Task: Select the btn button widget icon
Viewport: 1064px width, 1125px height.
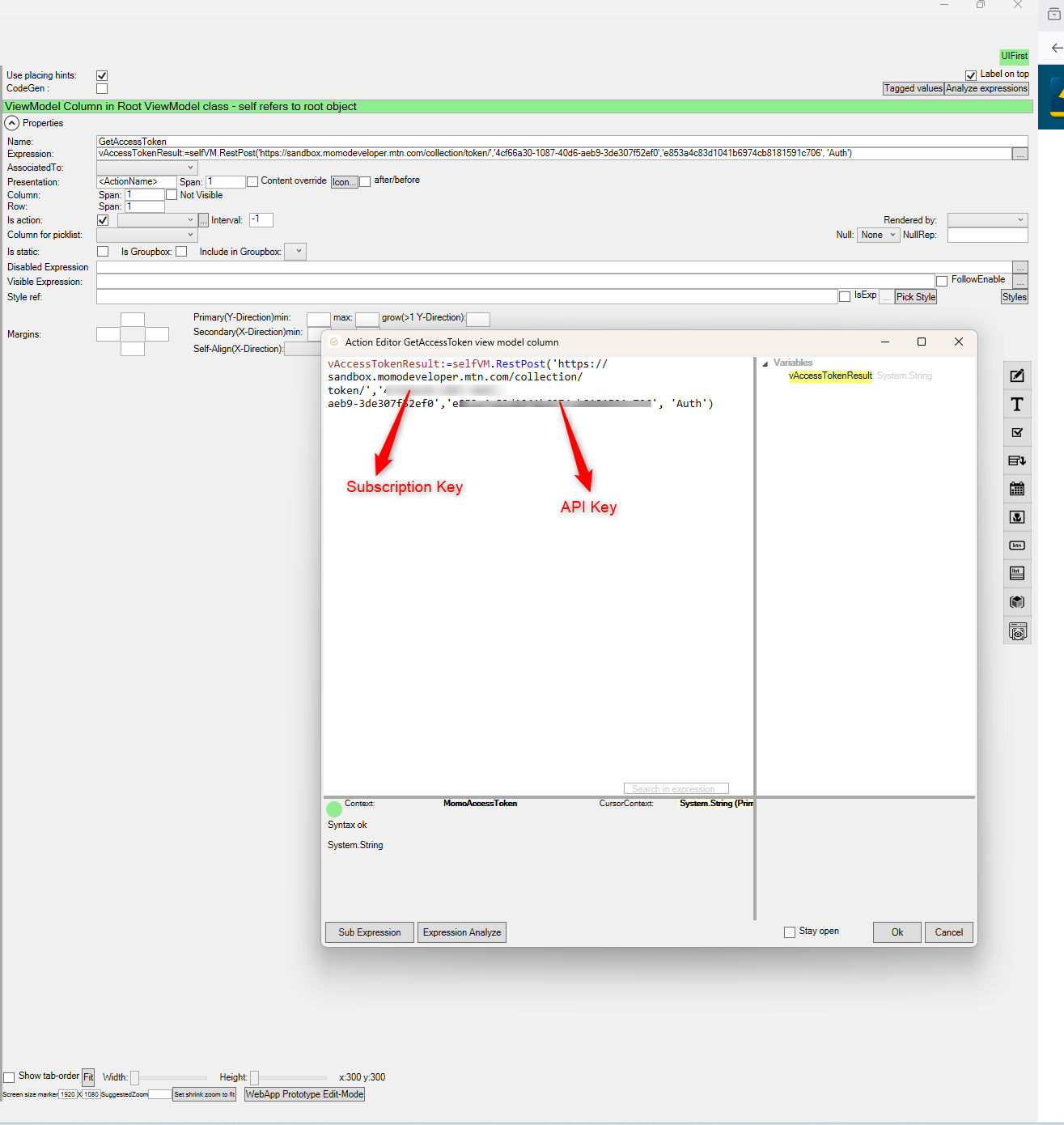Action: pyautogui.click(x=1017, y=546)
